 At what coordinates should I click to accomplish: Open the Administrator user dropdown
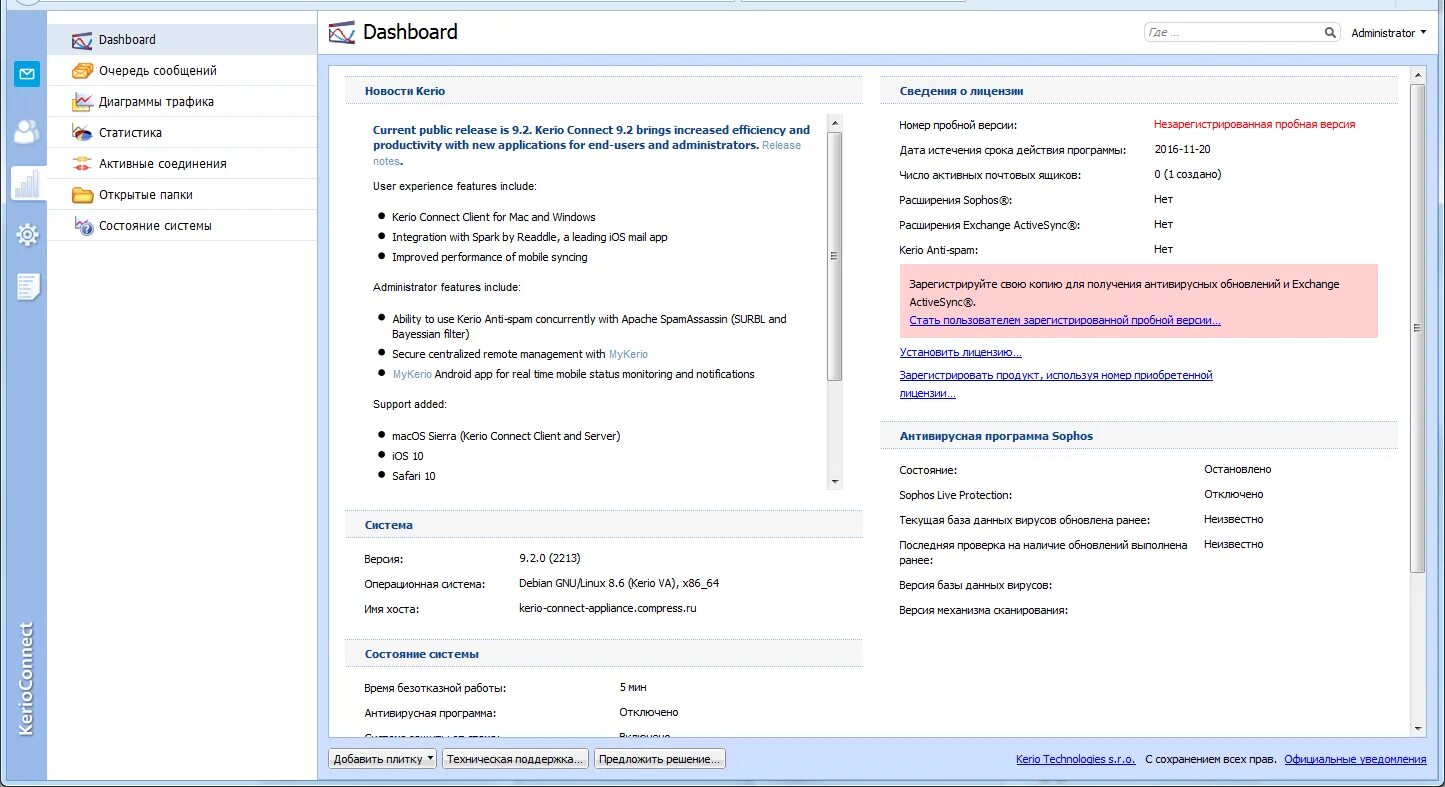pyautogui.click(x=1389, y=33)
